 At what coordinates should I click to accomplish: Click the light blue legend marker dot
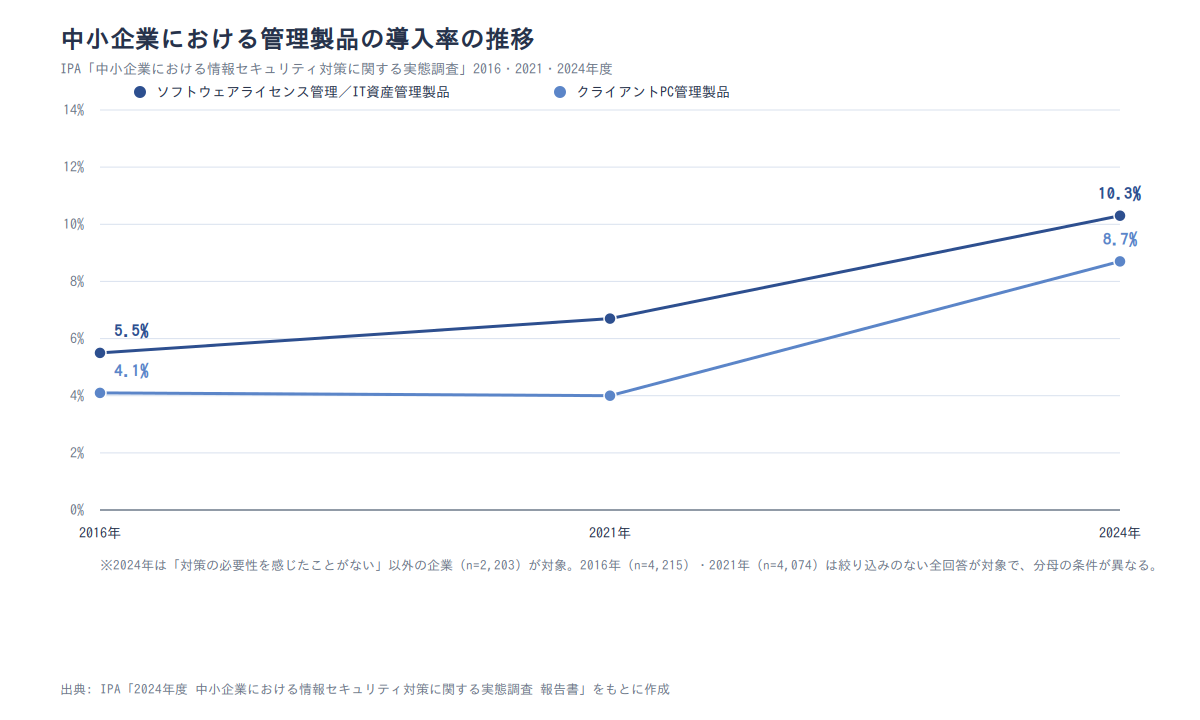560,92
